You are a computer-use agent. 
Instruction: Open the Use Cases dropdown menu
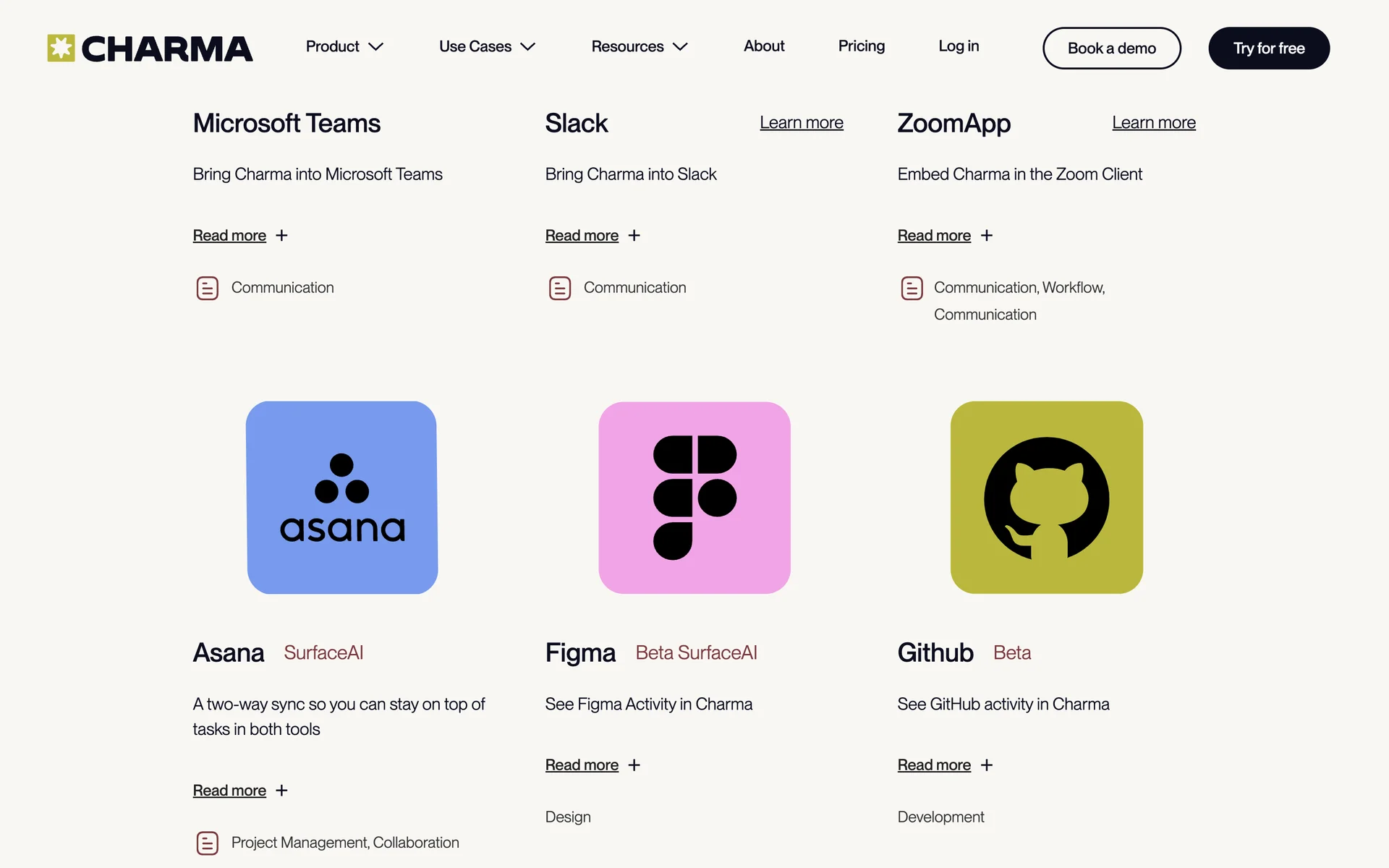[x=486, y=46]
